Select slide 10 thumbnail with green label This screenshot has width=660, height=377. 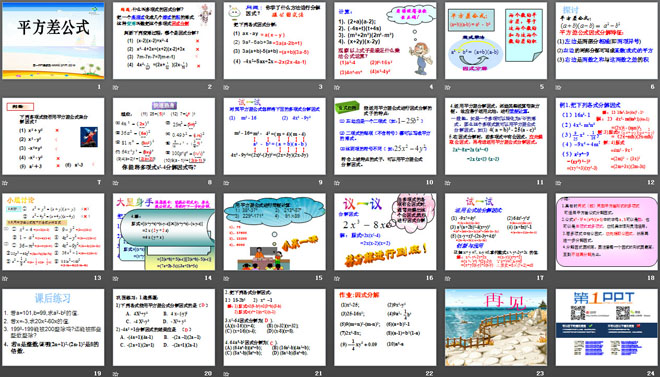tap(385, 136)
